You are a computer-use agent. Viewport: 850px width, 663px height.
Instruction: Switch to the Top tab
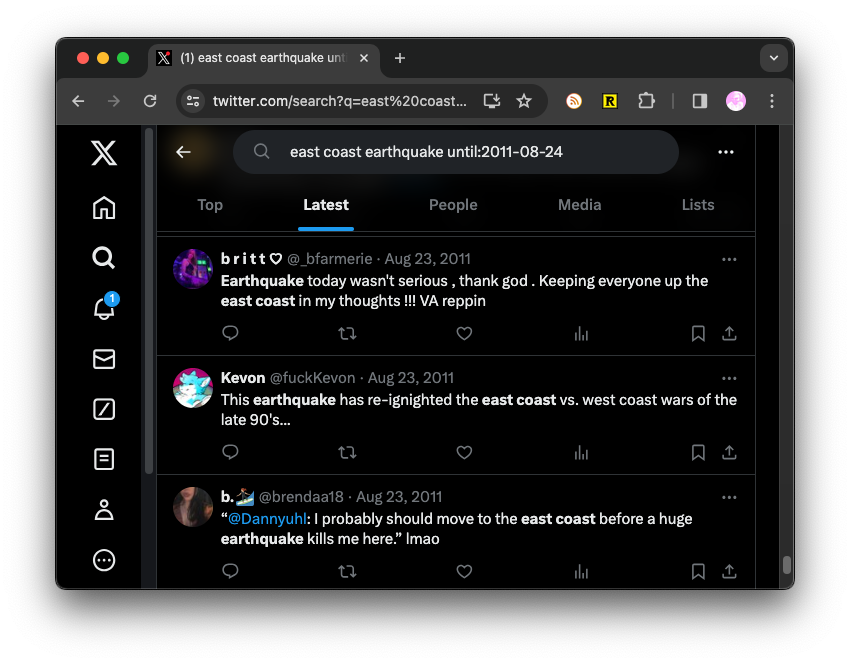(x=210, y=204)
